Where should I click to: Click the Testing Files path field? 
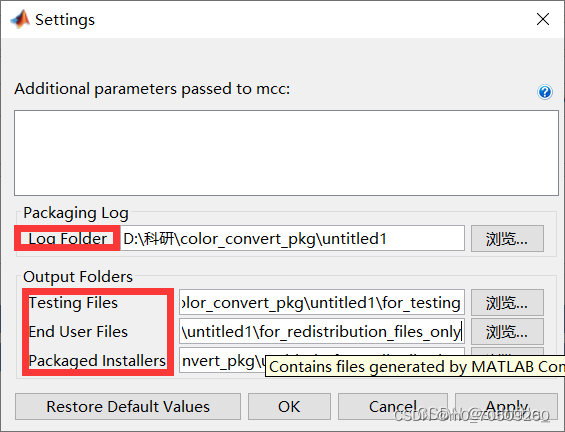[322, 302]
